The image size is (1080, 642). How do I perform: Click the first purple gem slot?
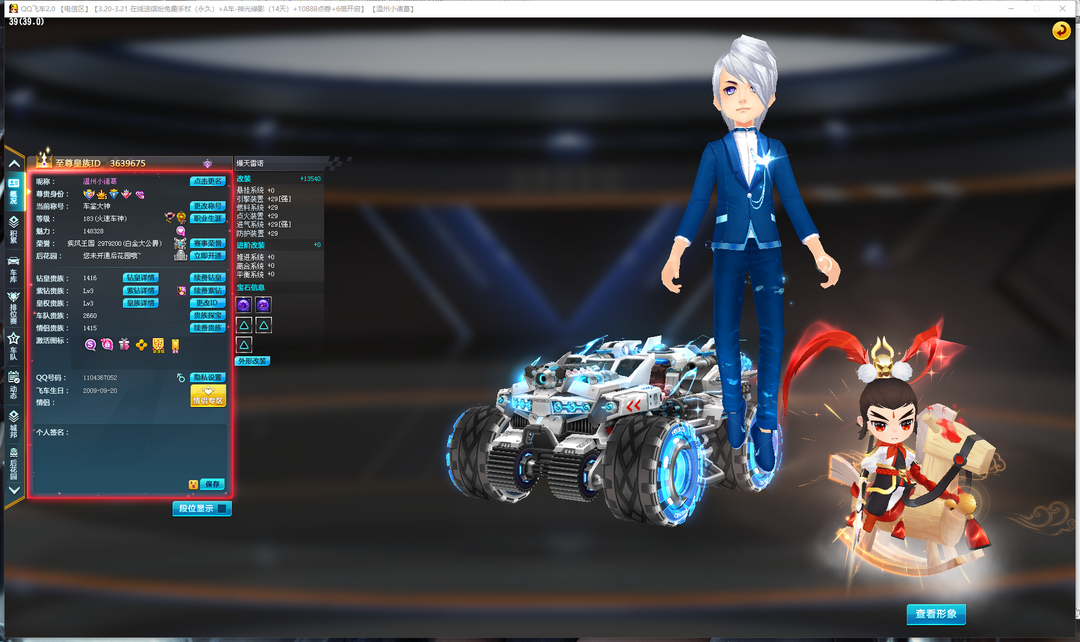244,304
